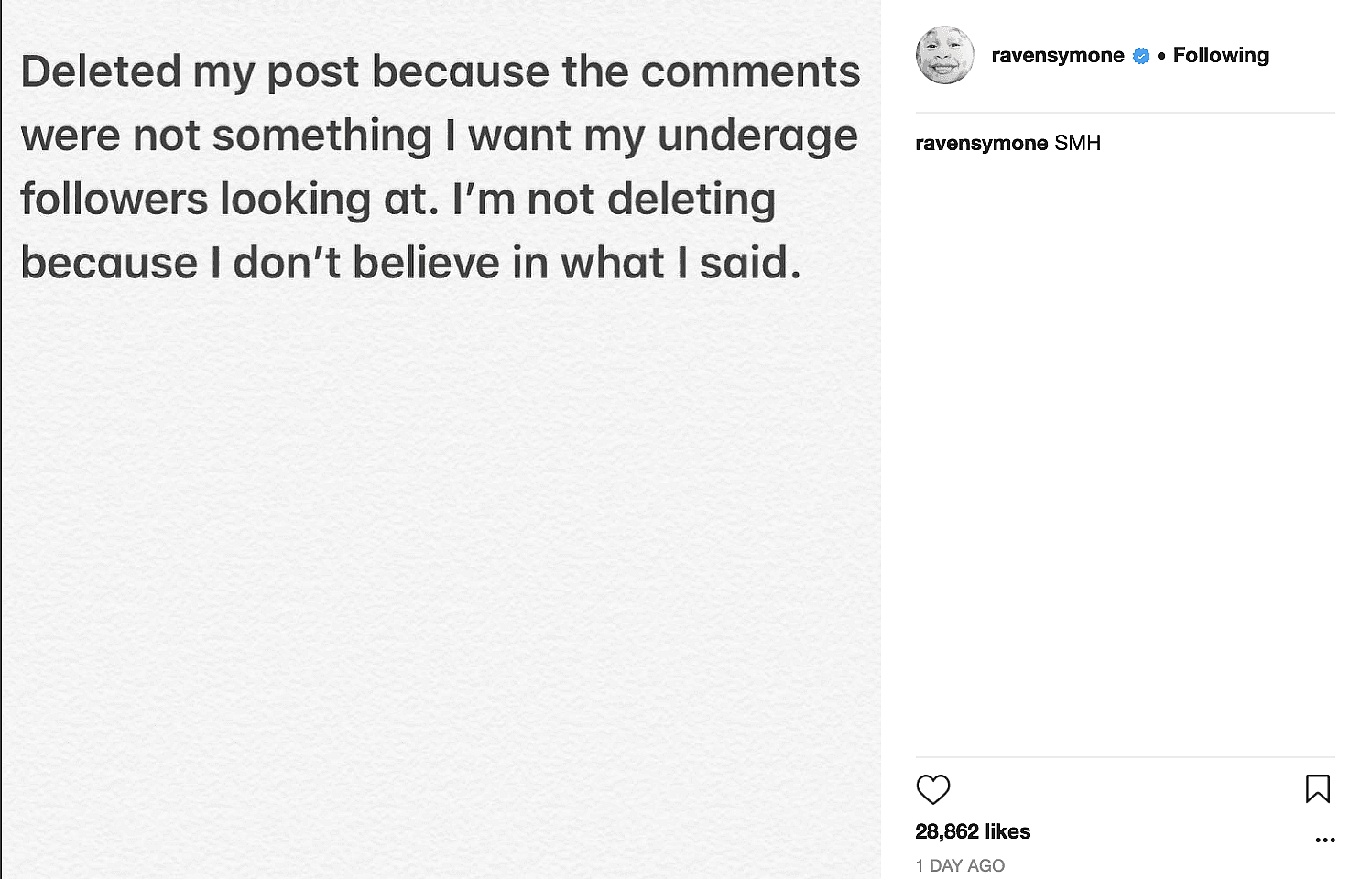Open the three-dot more options menu
This screenshot has height=879, width=1372.
pos(1324,840)
